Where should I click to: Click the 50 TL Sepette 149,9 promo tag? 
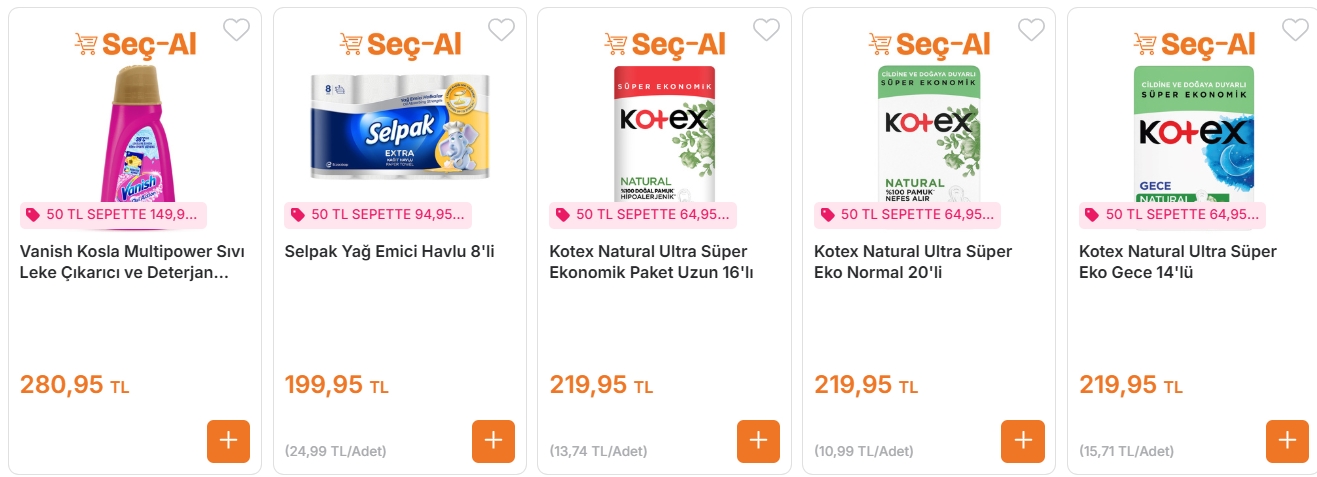(x=113, y=215)
